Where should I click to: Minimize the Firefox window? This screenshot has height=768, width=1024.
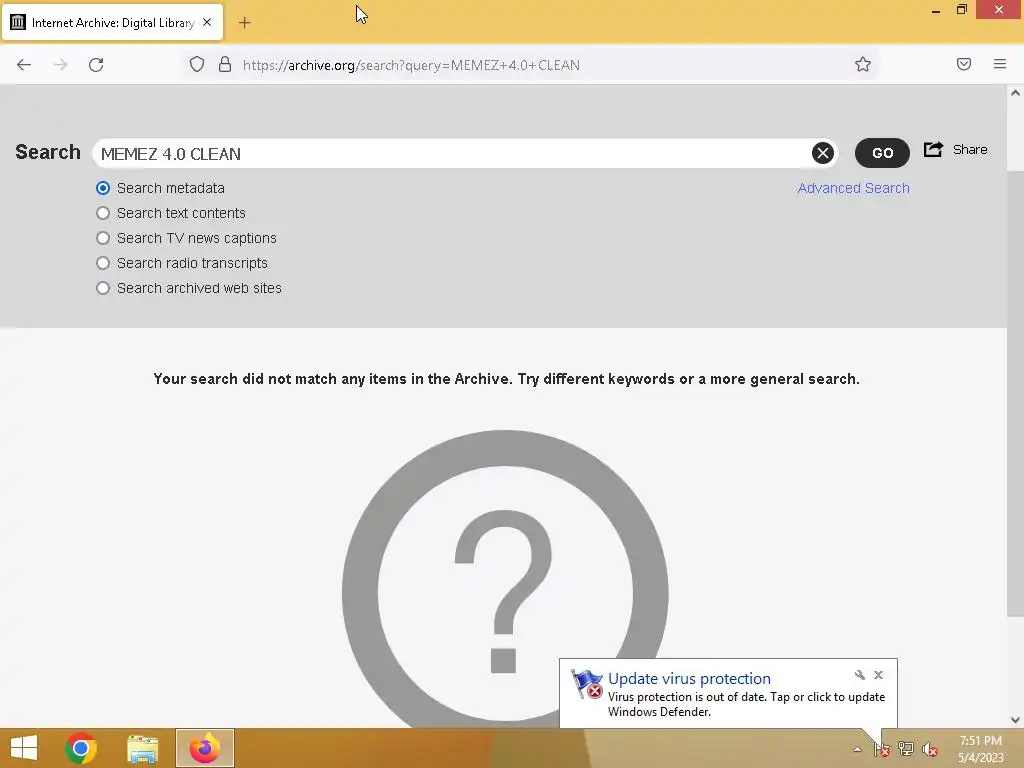click(936, 10)
